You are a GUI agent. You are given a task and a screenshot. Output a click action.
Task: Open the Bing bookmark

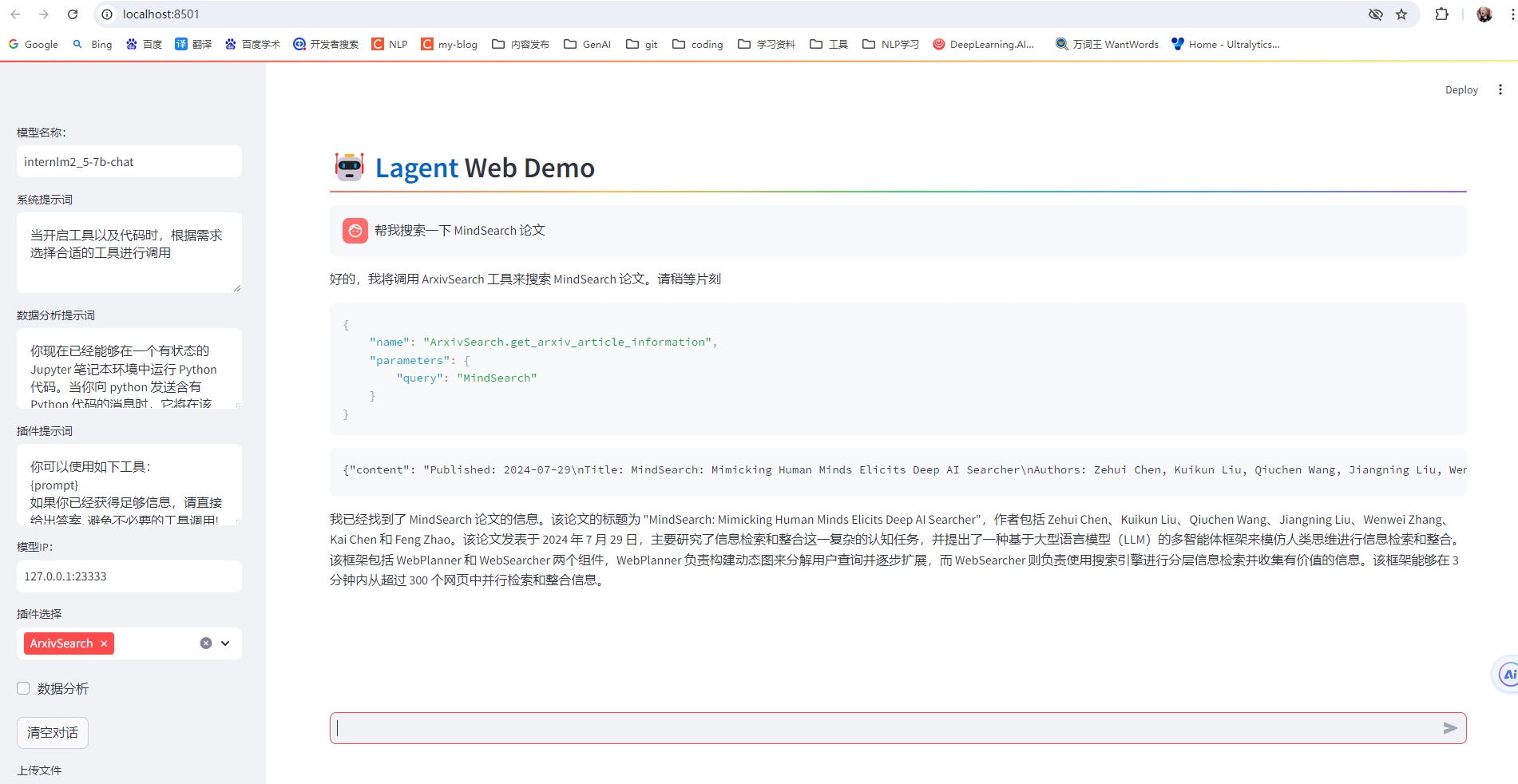[x=93, y=45]
